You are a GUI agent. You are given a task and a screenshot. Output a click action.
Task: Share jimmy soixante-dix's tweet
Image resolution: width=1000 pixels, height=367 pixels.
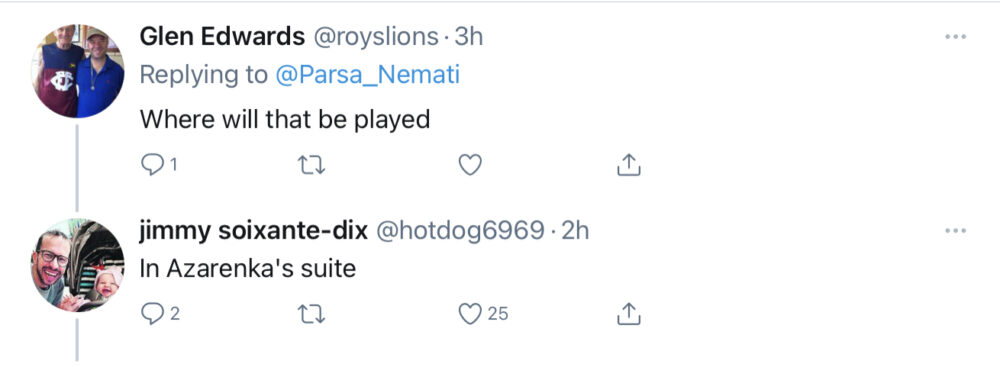(x=628, y=313)
